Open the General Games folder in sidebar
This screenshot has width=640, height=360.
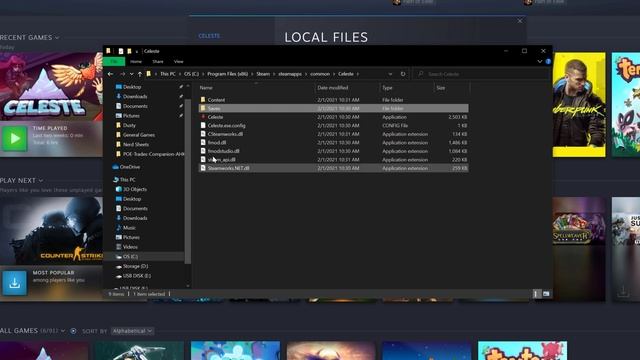point(138,135)
